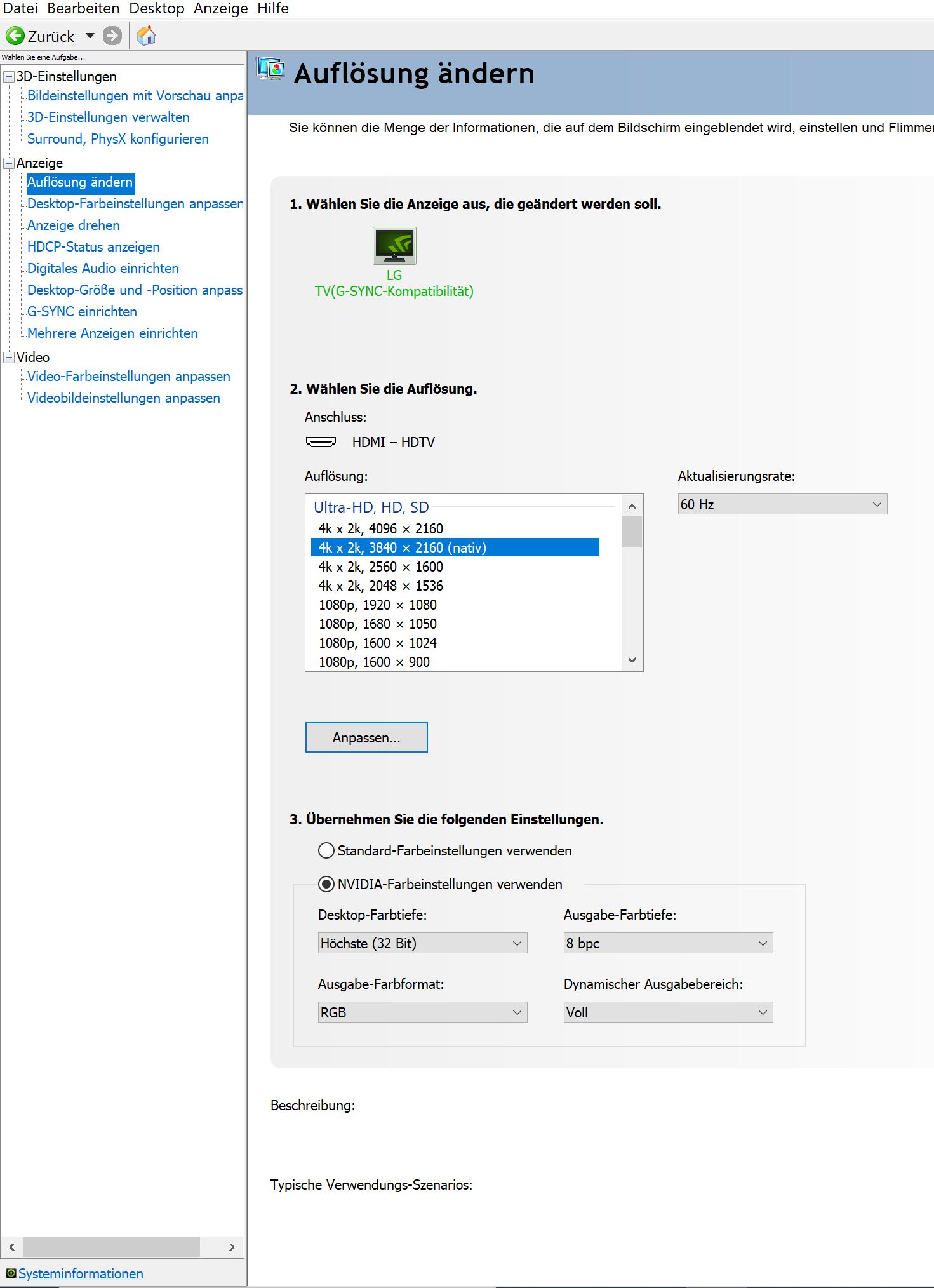Open Dynamischer Ausgabebereich Voll dropdown
Image resolution: width=934 pixels, height=1288 pixels.
coord(668,1012)
